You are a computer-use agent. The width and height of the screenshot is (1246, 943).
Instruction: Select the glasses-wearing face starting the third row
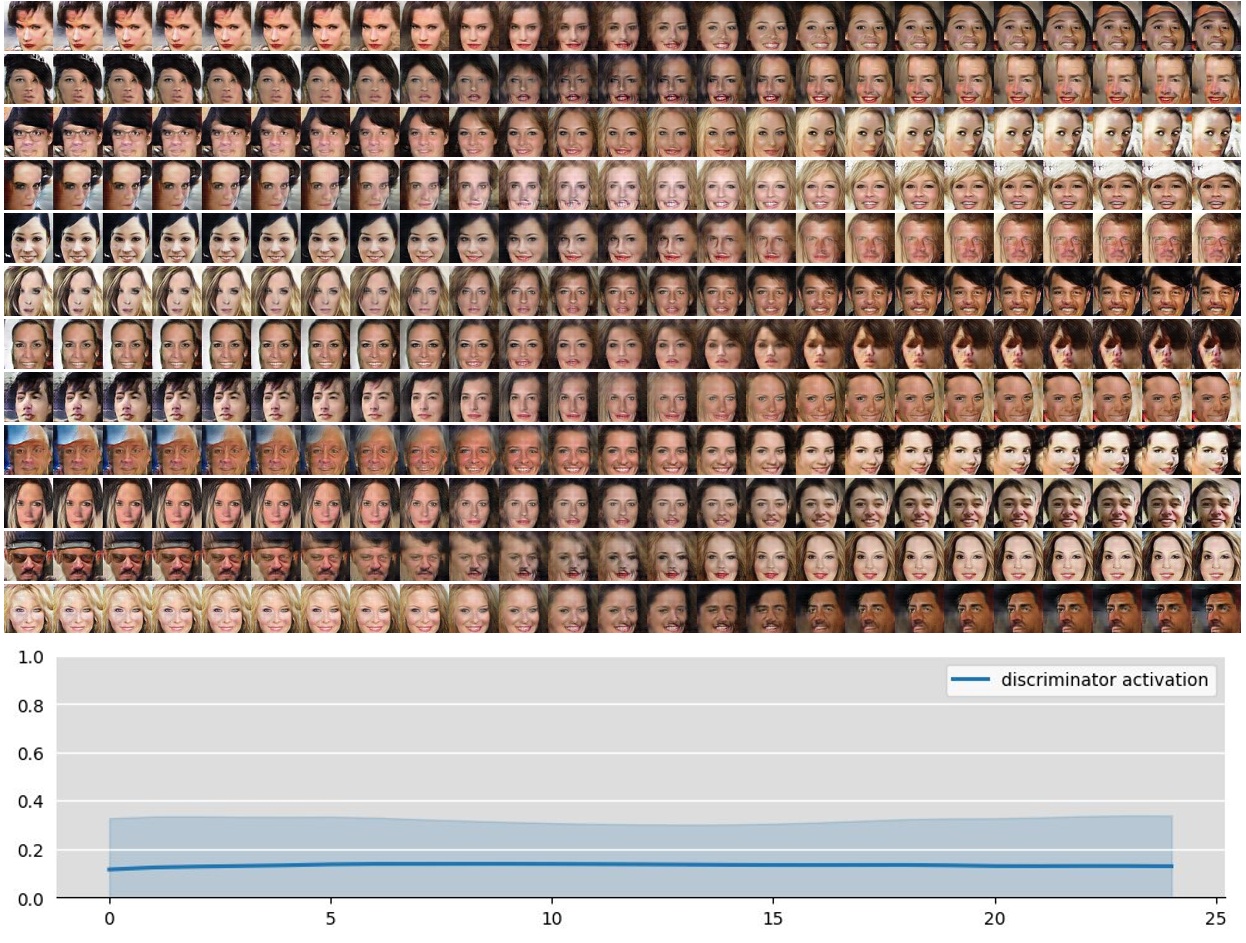point(28,132)
